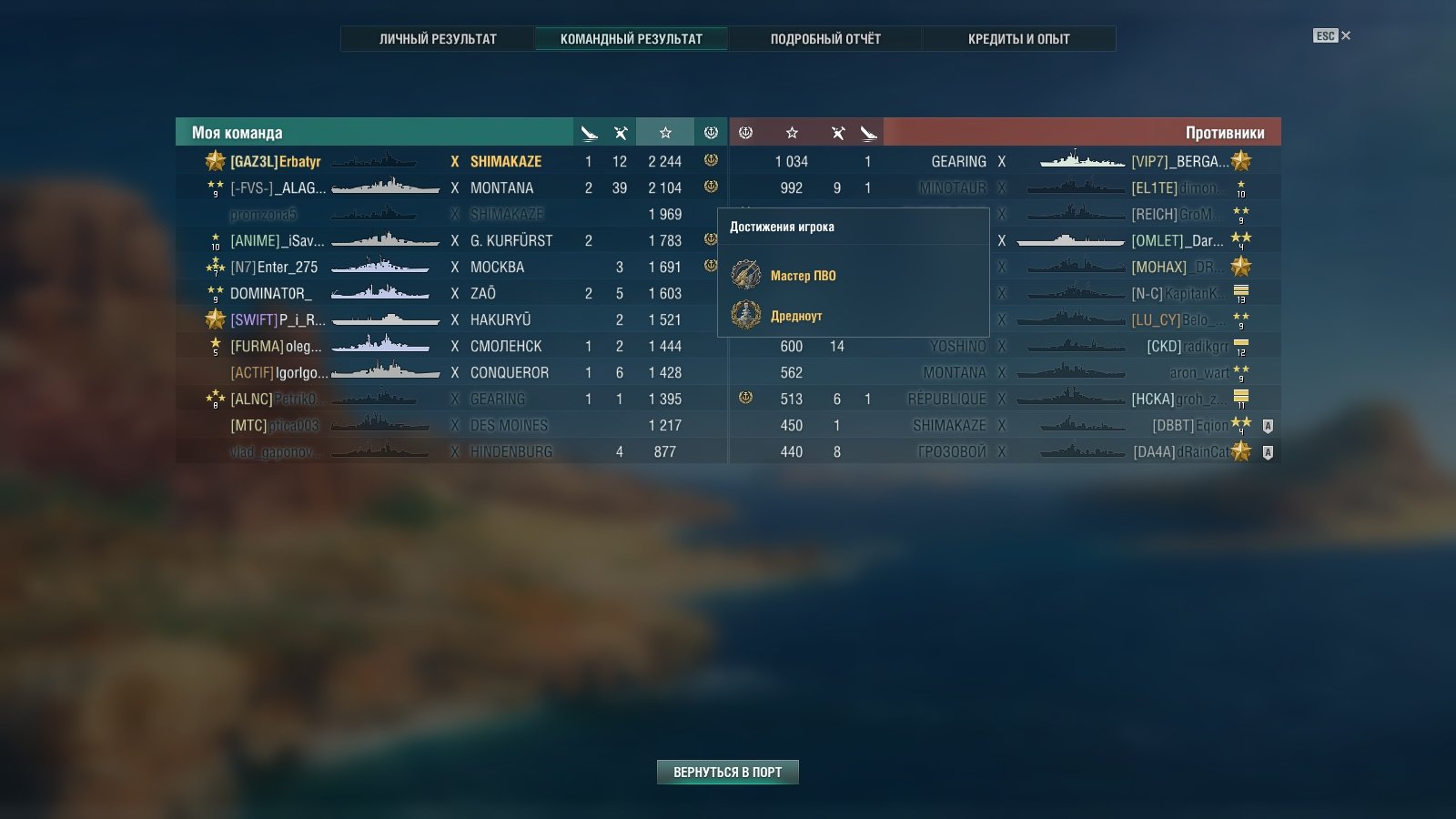
Task: Click the Дредноут achievement icon
Action: click(746, 315)
